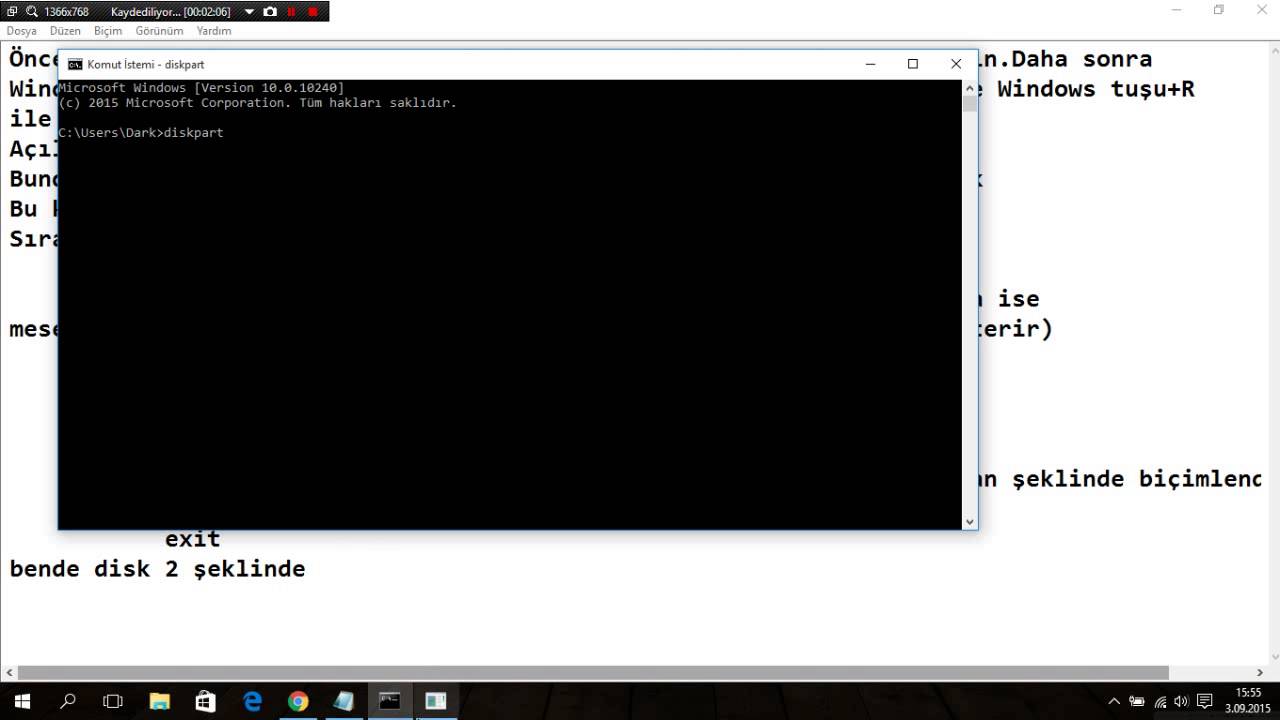Viewport: 1280px width, 720px height.
Task: Open the Windows Start menu
Action: [x=22, y=701]
